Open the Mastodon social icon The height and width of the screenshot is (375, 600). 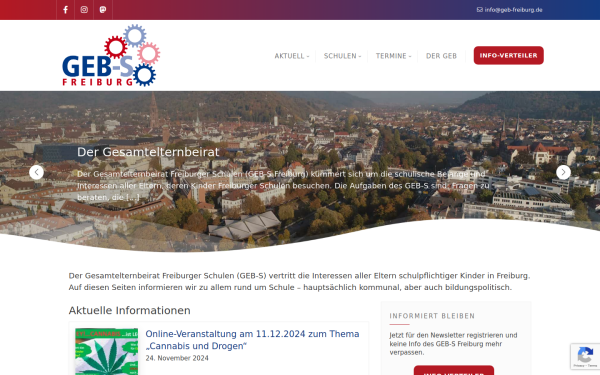click(103, 10)
